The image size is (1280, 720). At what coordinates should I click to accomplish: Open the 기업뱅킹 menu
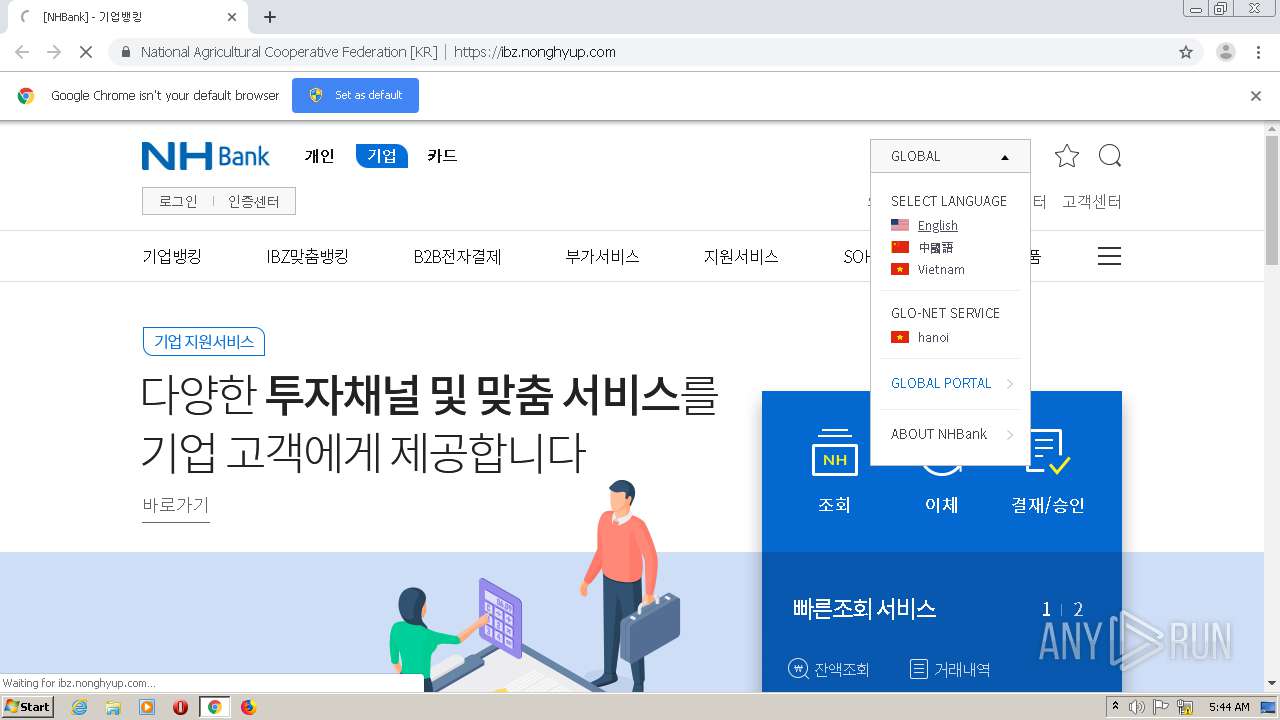pos(172,256)
